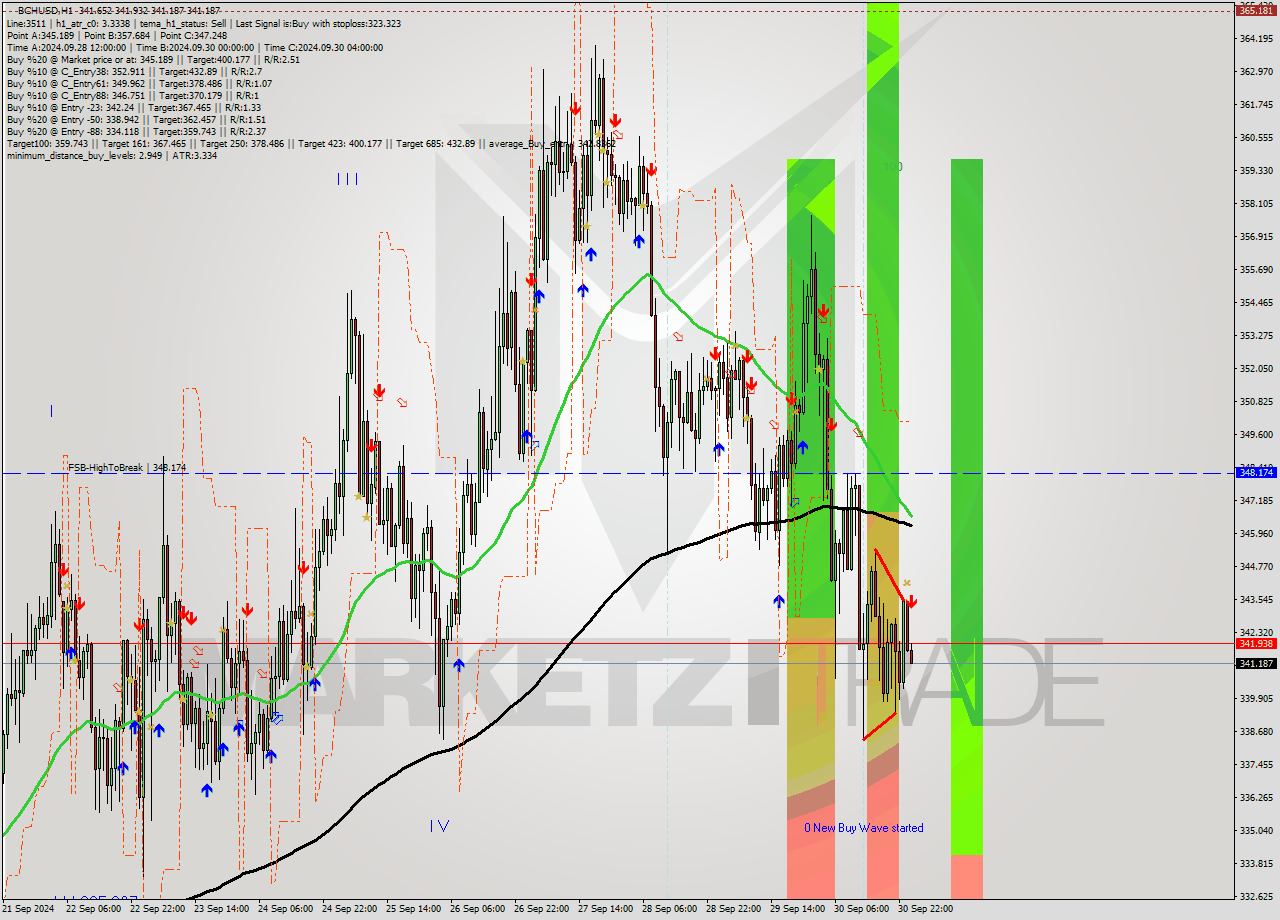Click the 356.915 price axis label
1280x920 pixels.
1255,237
